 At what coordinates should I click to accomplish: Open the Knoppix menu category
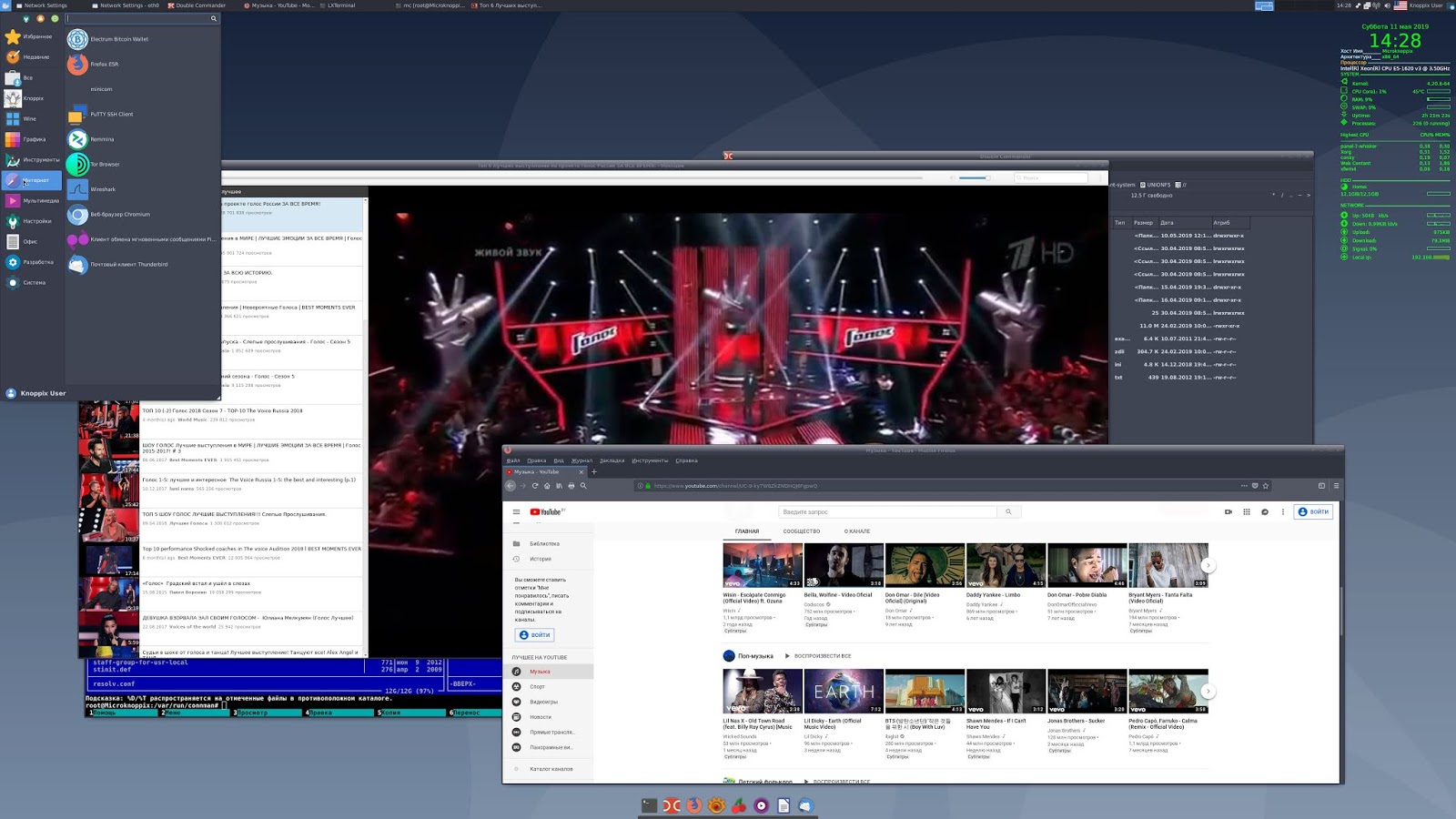point(32,98)
